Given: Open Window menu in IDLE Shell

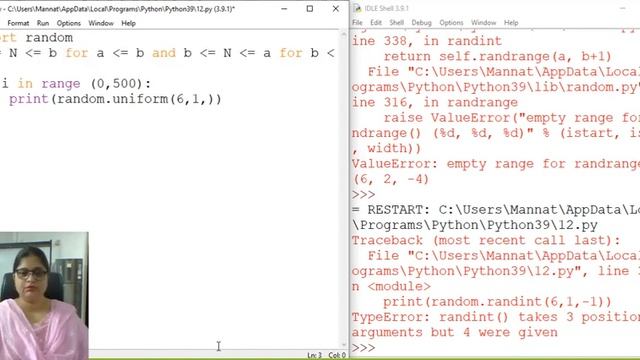Looking at the screenshot, I should [x=483, y=22].
